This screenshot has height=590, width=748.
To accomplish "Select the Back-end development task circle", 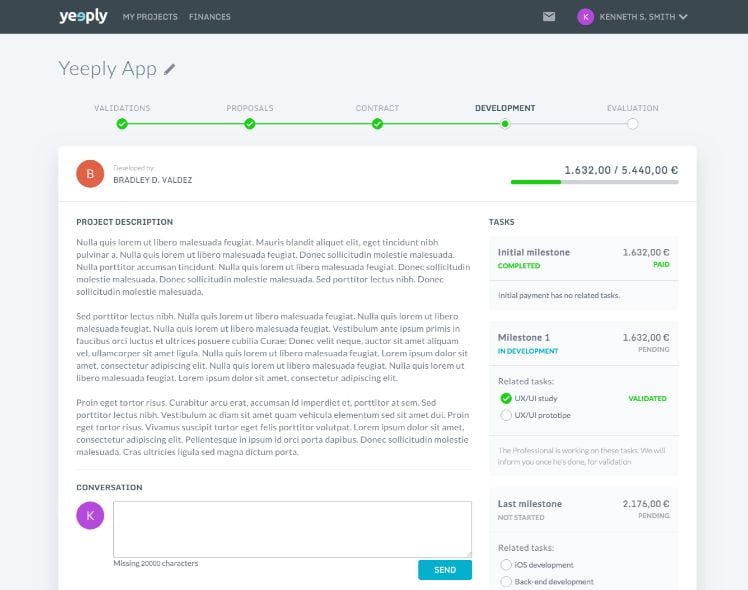I will point(506,581).
